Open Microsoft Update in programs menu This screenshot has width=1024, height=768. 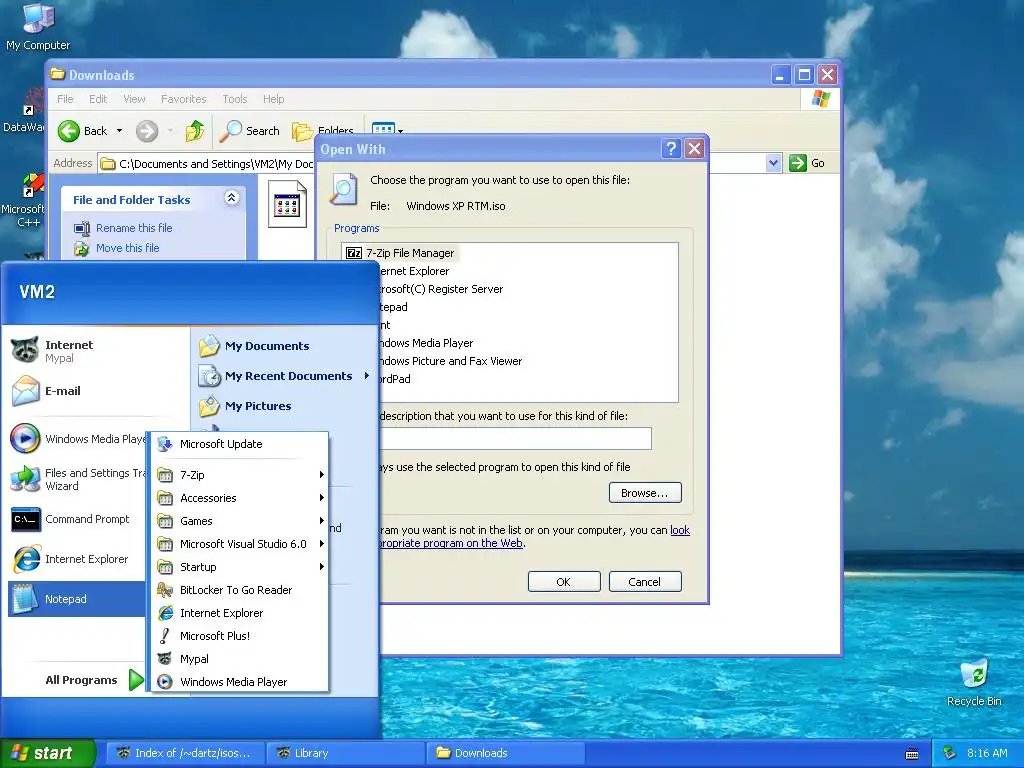(240, 444)
